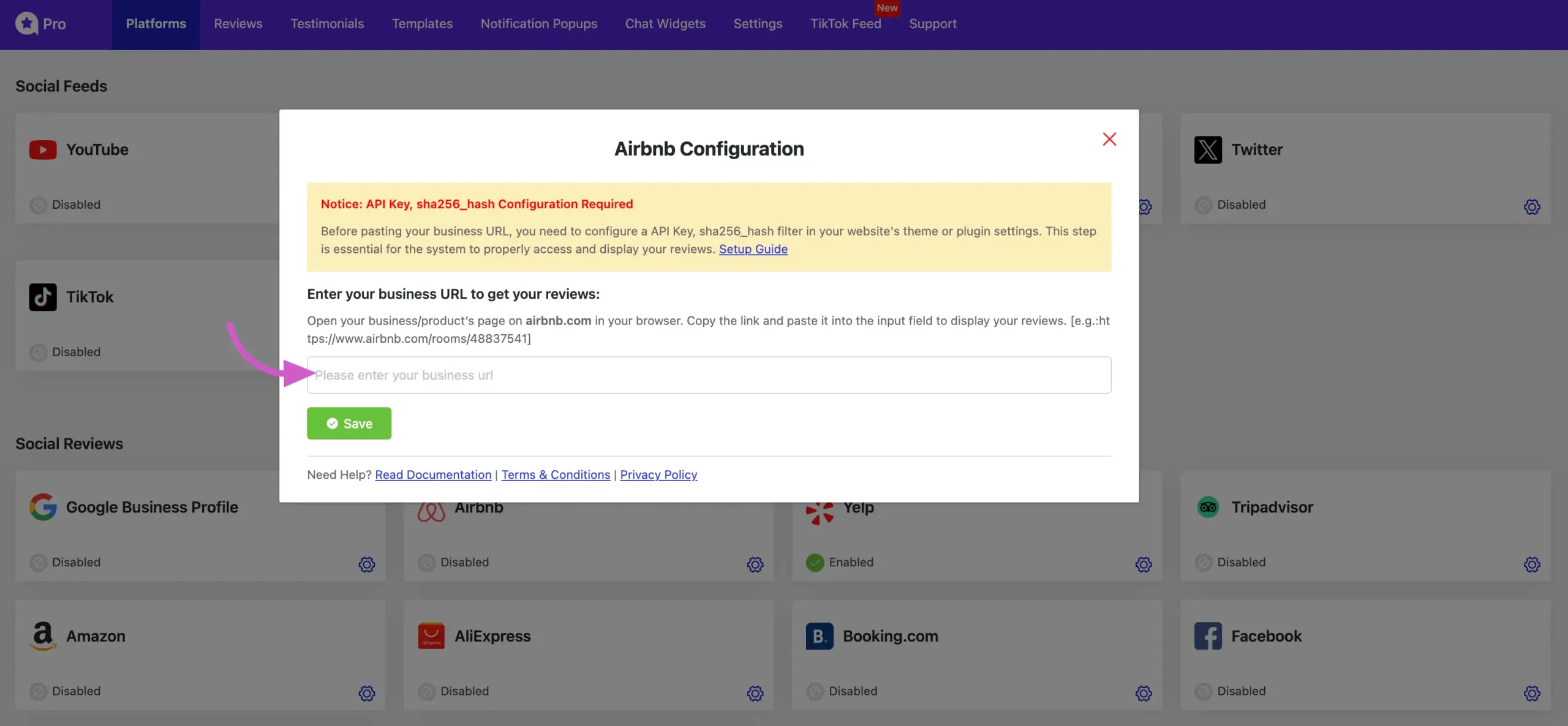Click the Twitter Disabled status indicator
1568x726 pixels.
tap(1203, 204)
